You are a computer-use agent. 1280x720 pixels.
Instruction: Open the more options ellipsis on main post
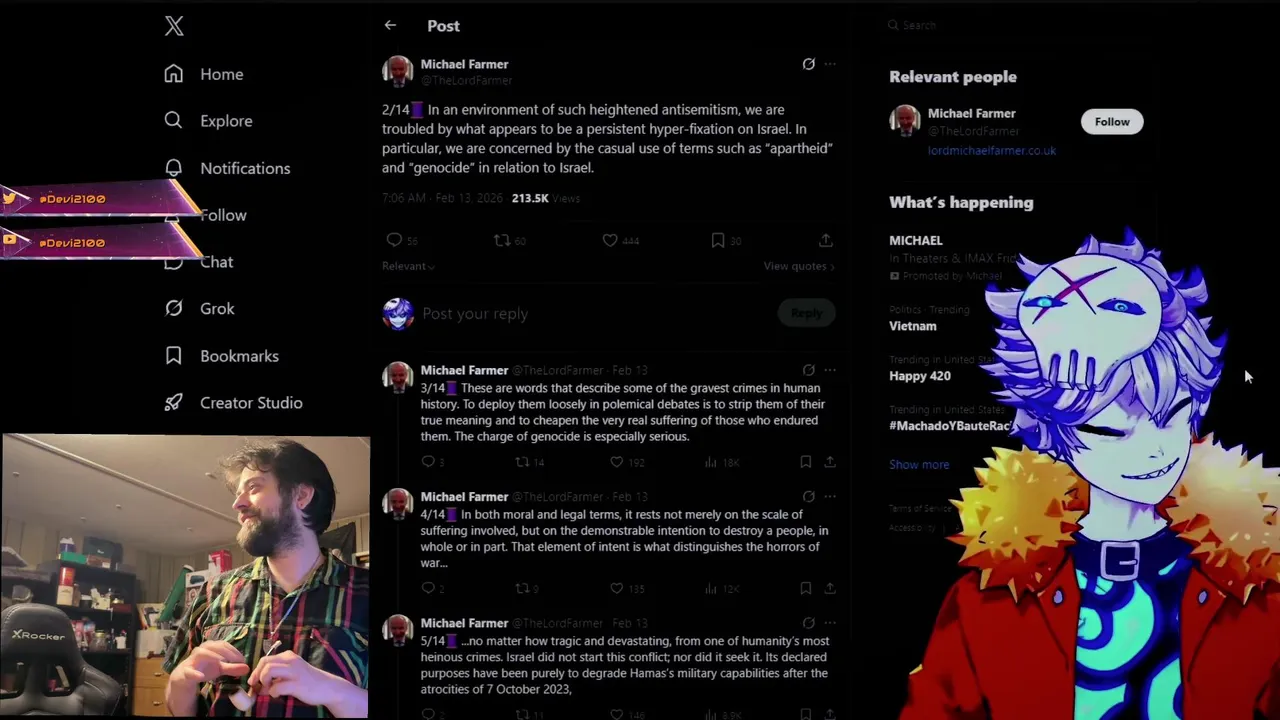click(830, 64)
